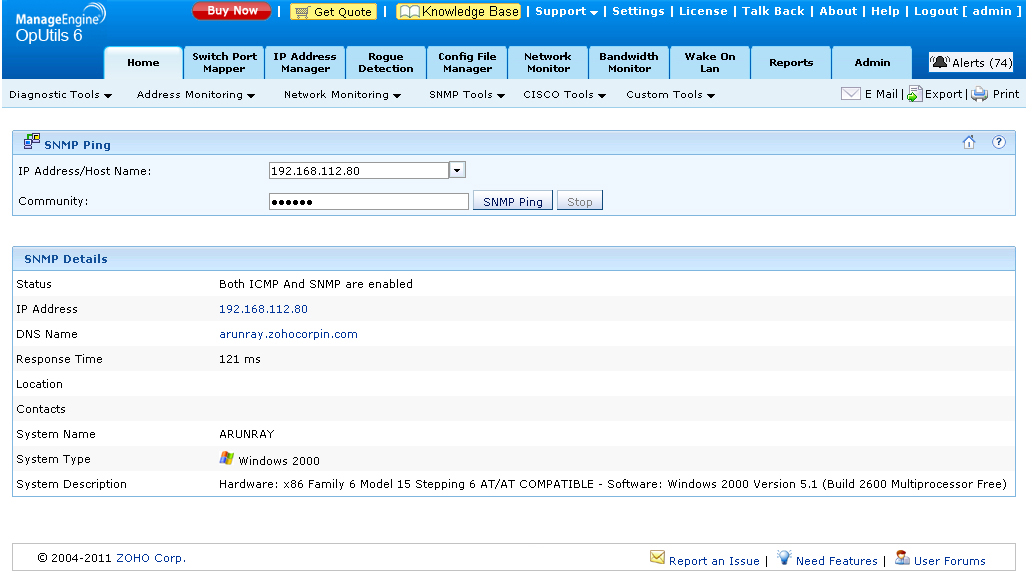Expand IP Address/Host Name dropdown arrow

point(458,170)
